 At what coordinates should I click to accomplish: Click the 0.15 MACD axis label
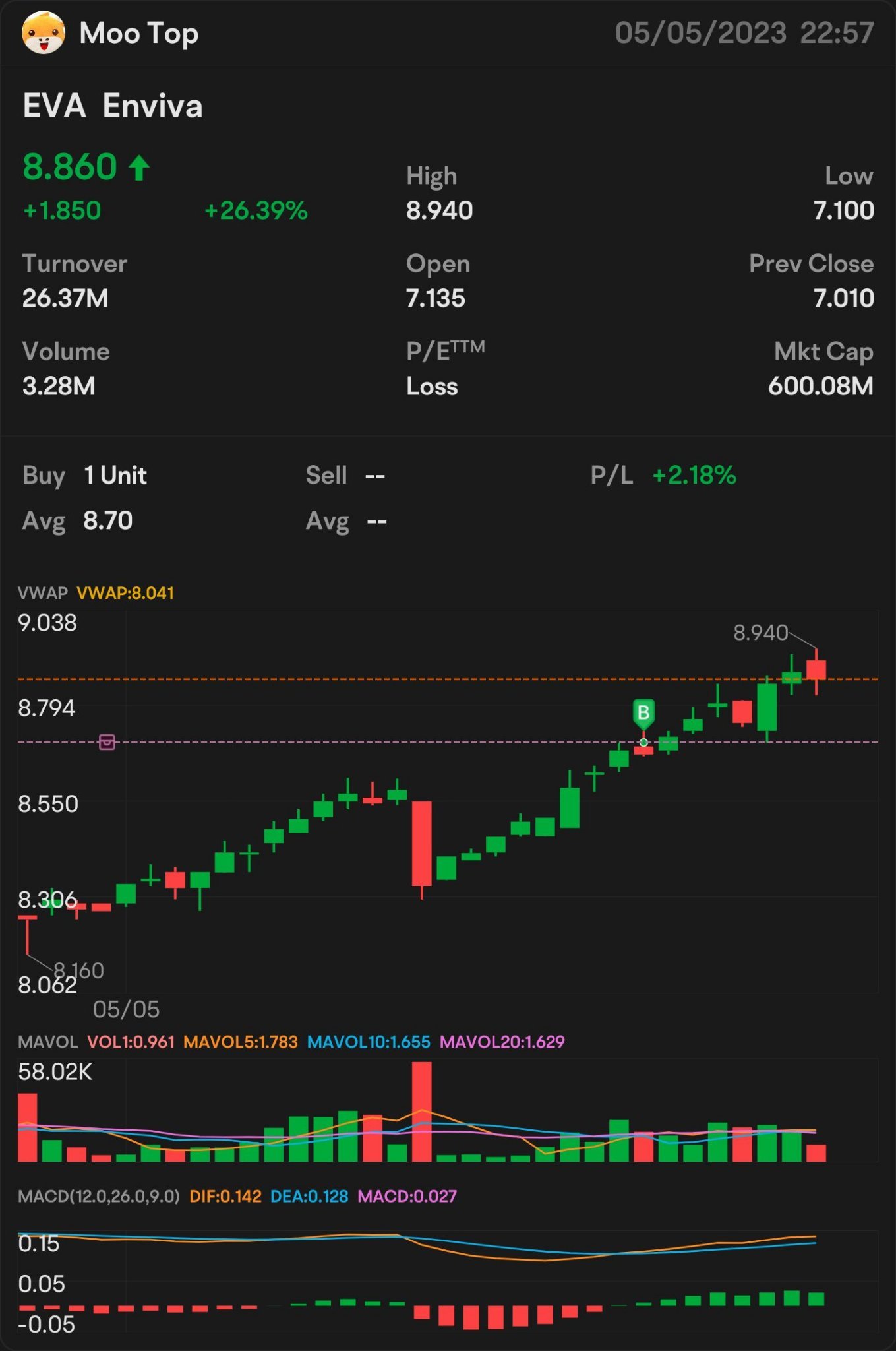click(39, 1243)
